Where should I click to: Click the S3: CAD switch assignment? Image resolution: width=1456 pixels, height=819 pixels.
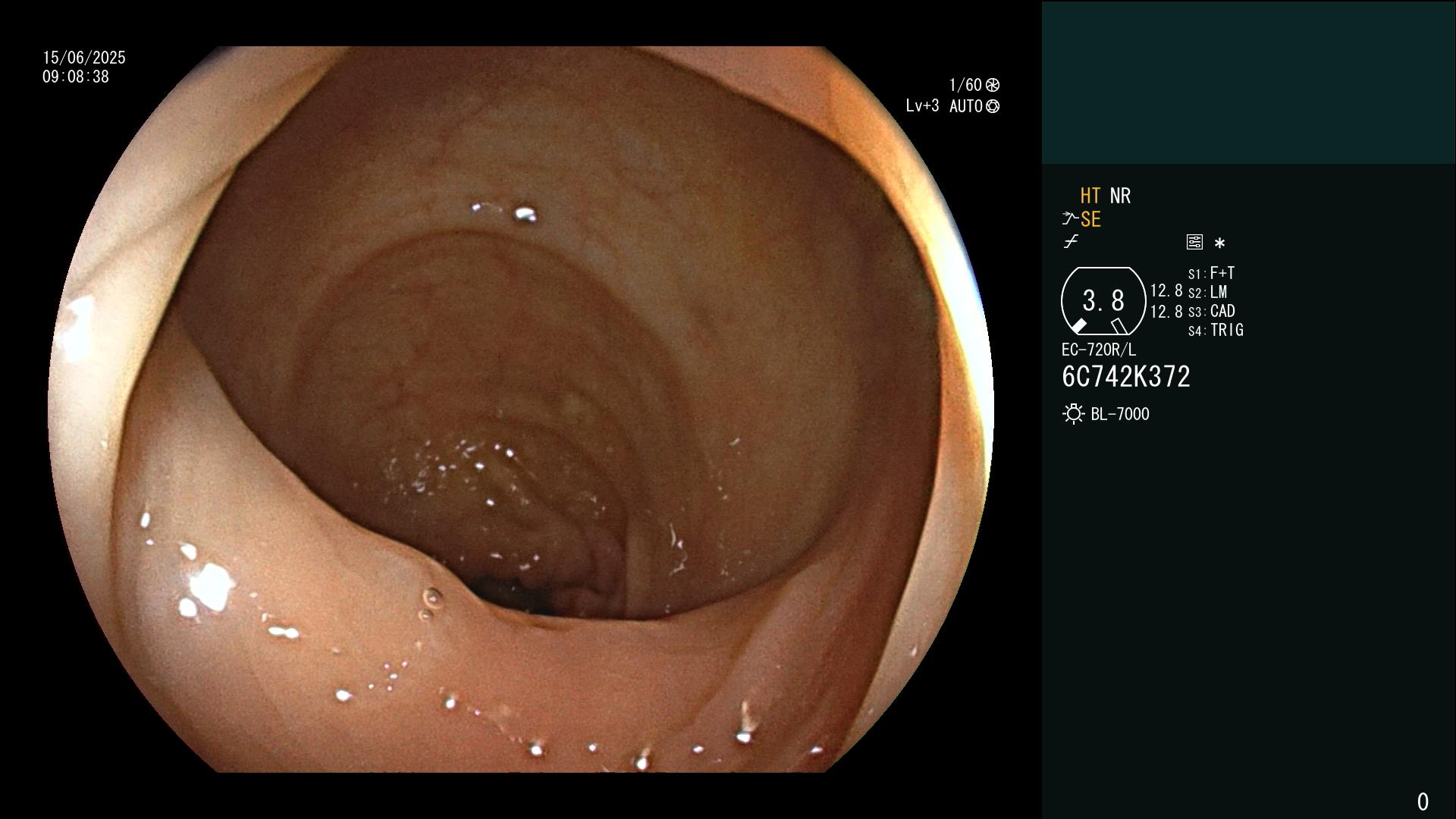(1212, 311)
